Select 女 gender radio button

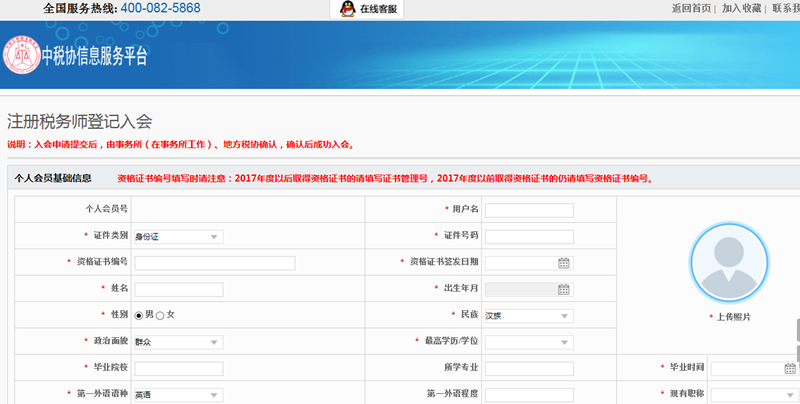(x=160, y=315)
